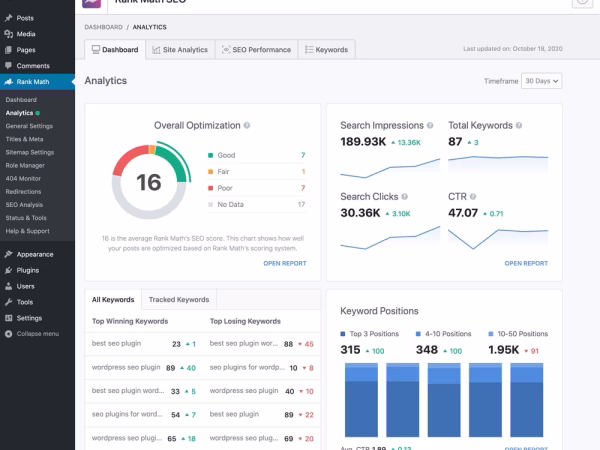The image size is (600, 450).
Task: Click winning keyword 'wordpress seo plugin' with 89
Action: tap(144, 368)
